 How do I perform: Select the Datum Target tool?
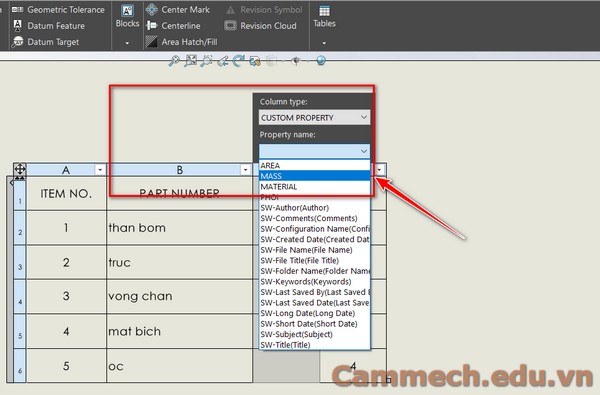point(45,42)
